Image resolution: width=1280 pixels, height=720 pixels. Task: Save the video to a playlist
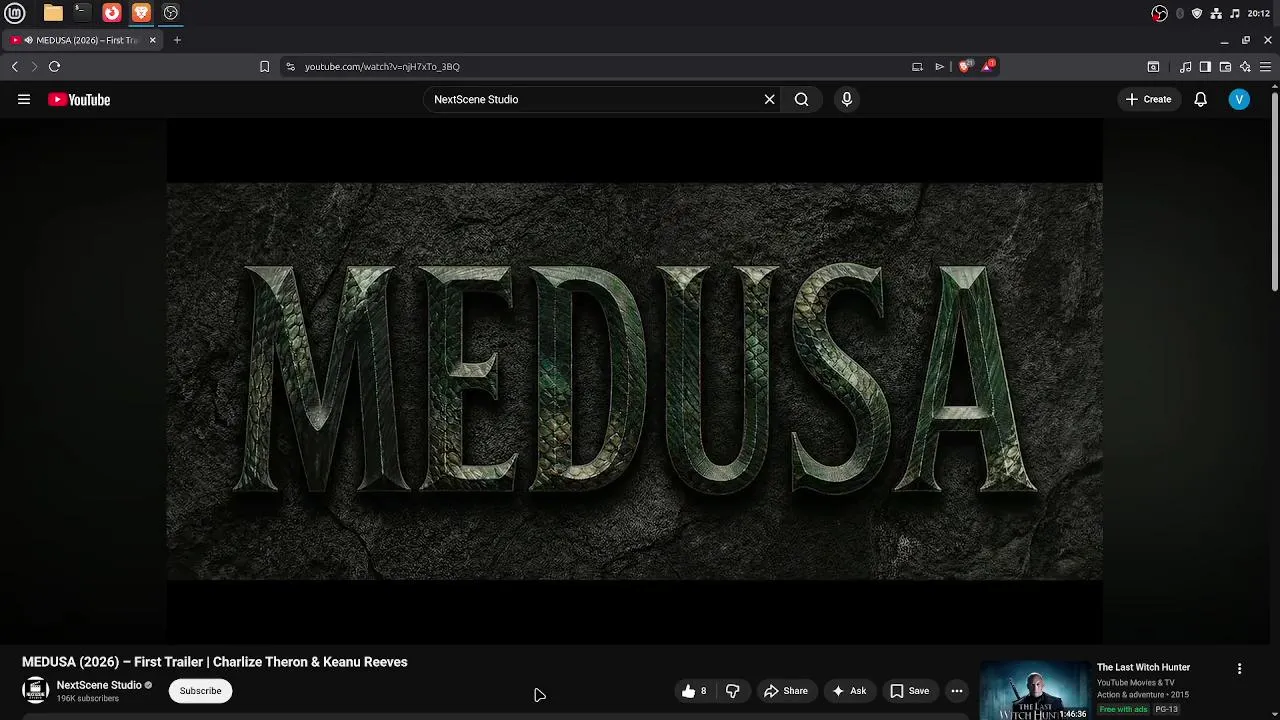click(x=909, y=691)
